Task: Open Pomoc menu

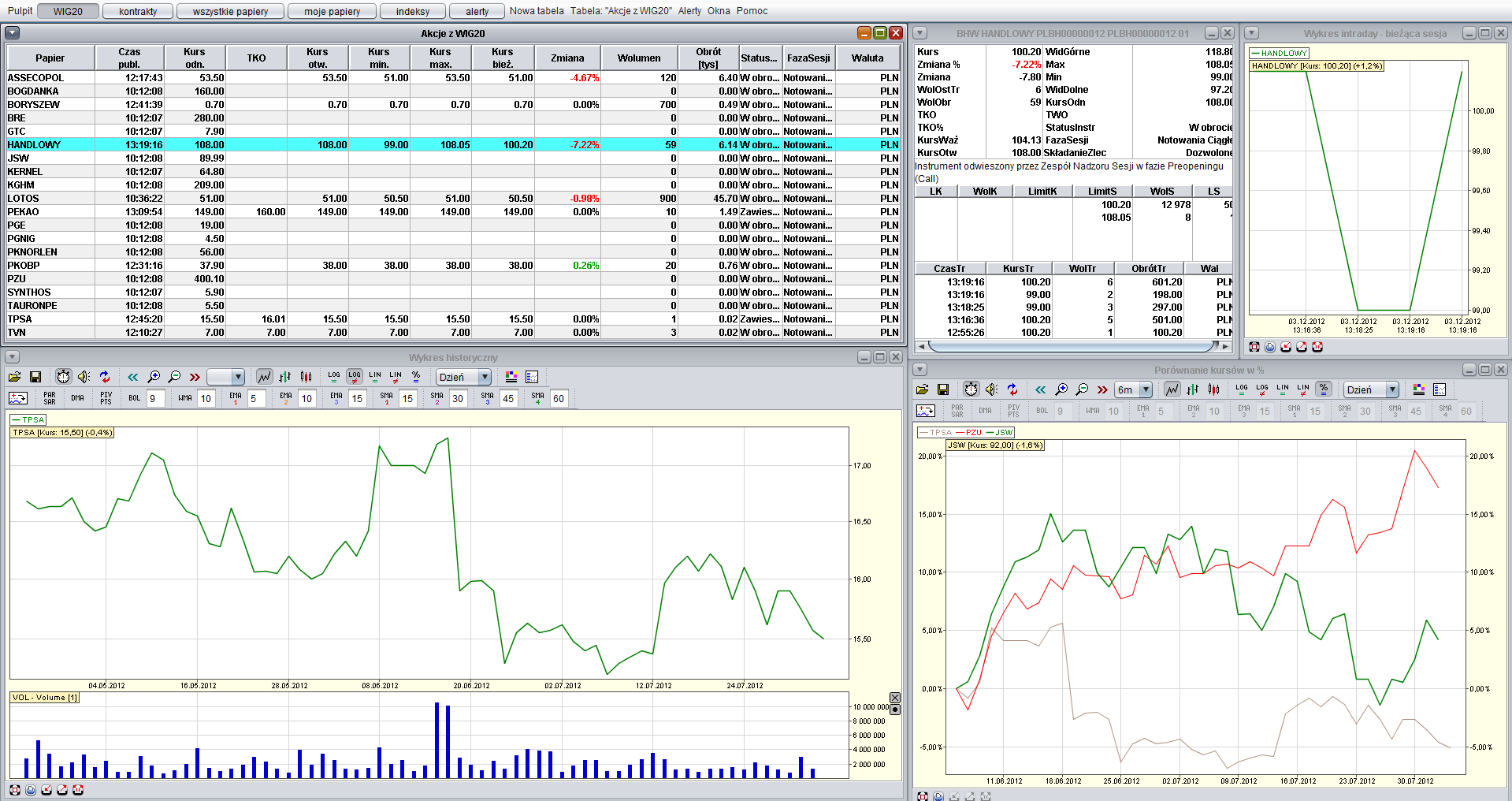Action: 752,11
